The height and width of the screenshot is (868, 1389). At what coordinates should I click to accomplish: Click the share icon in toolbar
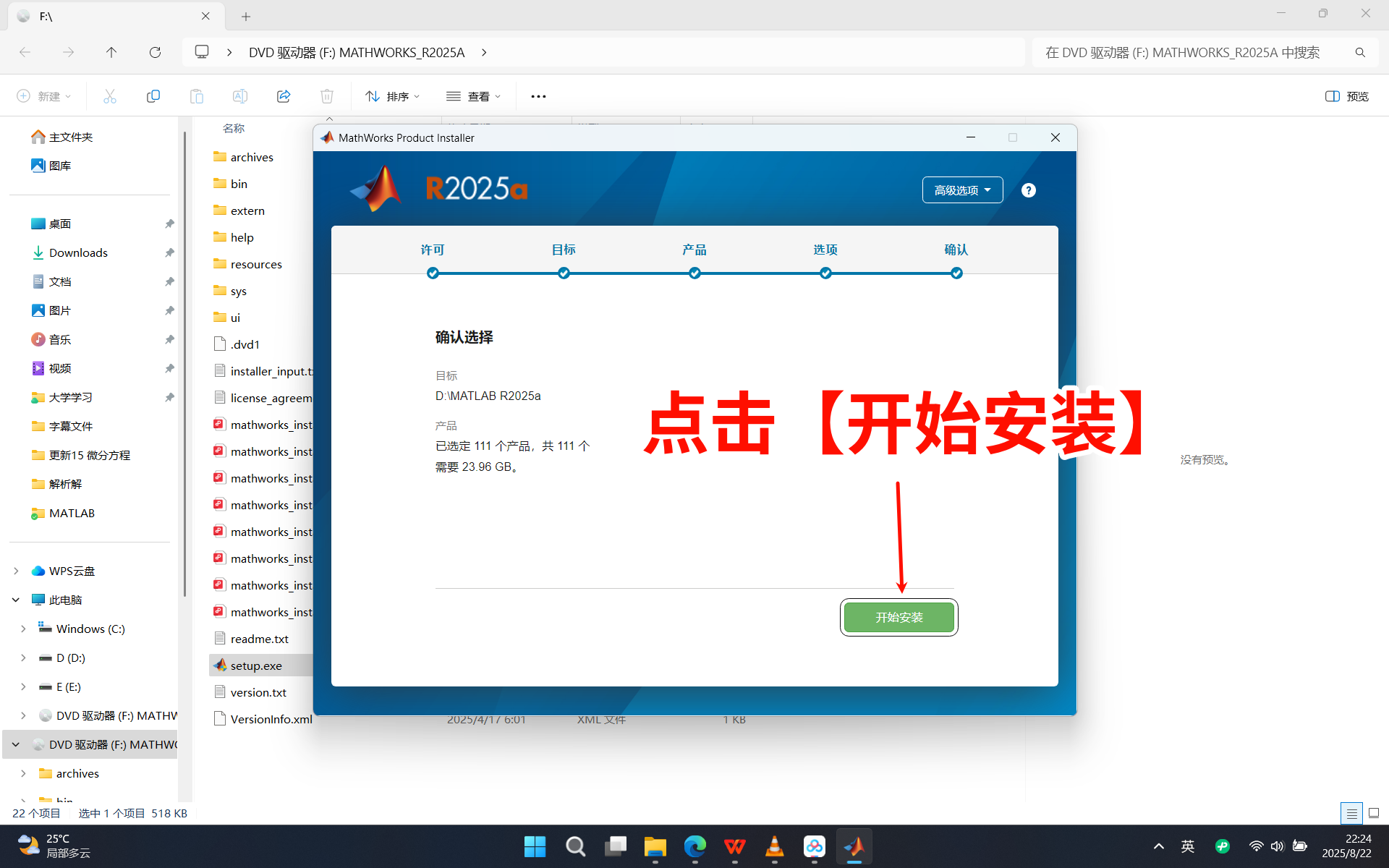tap(284, 96)
